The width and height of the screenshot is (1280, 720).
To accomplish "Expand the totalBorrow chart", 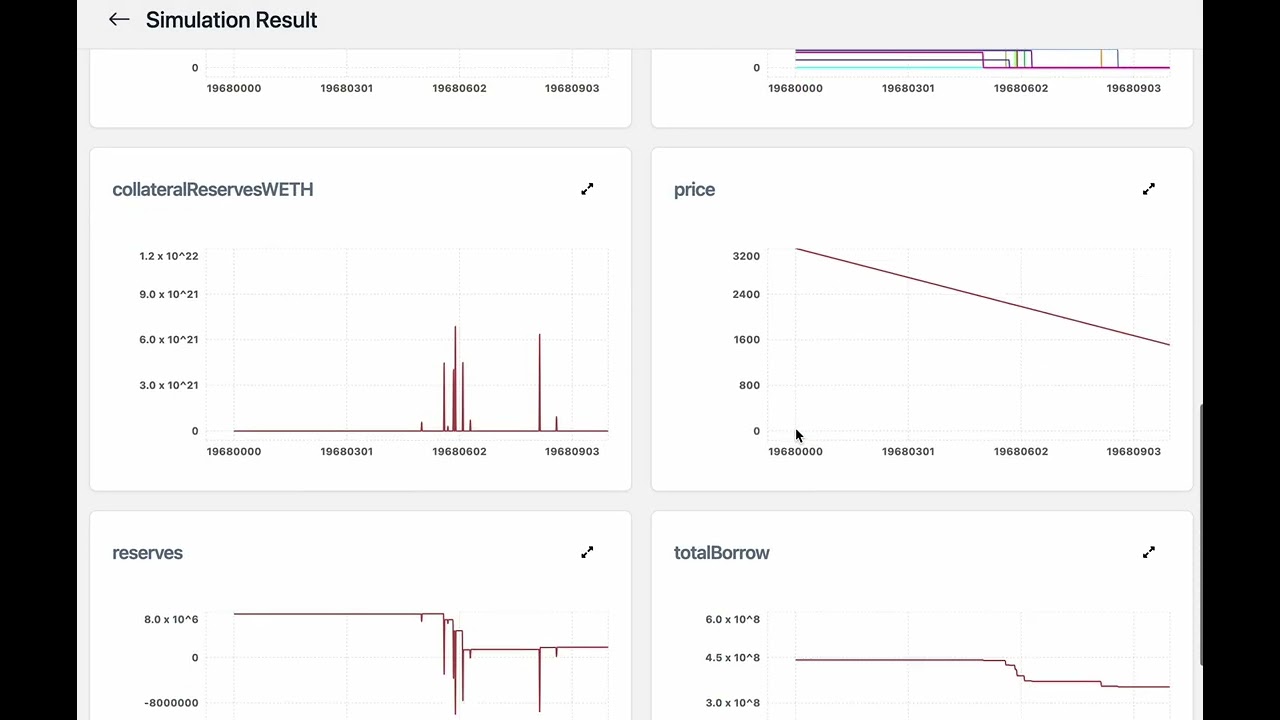I will click(1149, 552).
